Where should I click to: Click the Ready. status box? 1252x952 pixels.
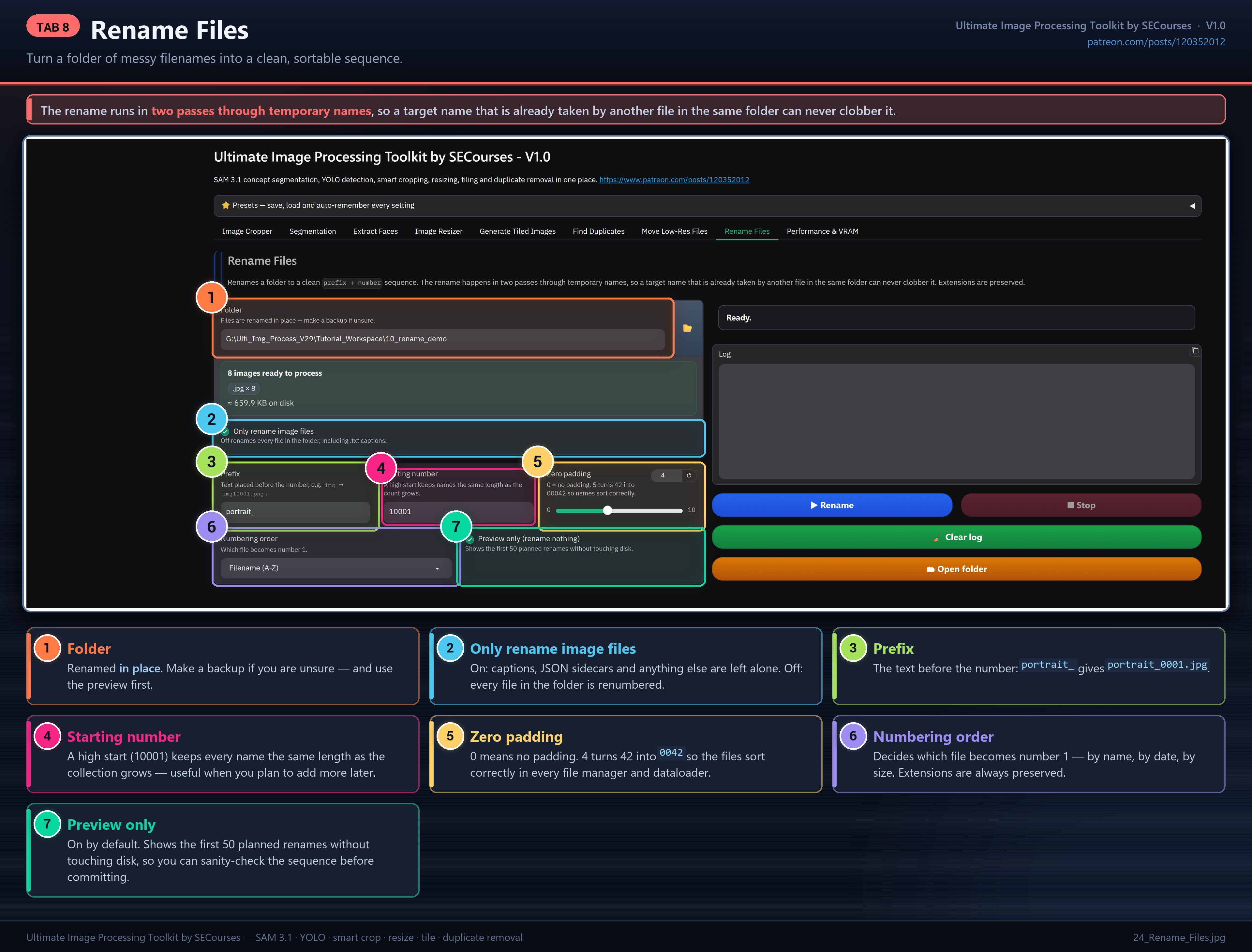pos(956,317)
